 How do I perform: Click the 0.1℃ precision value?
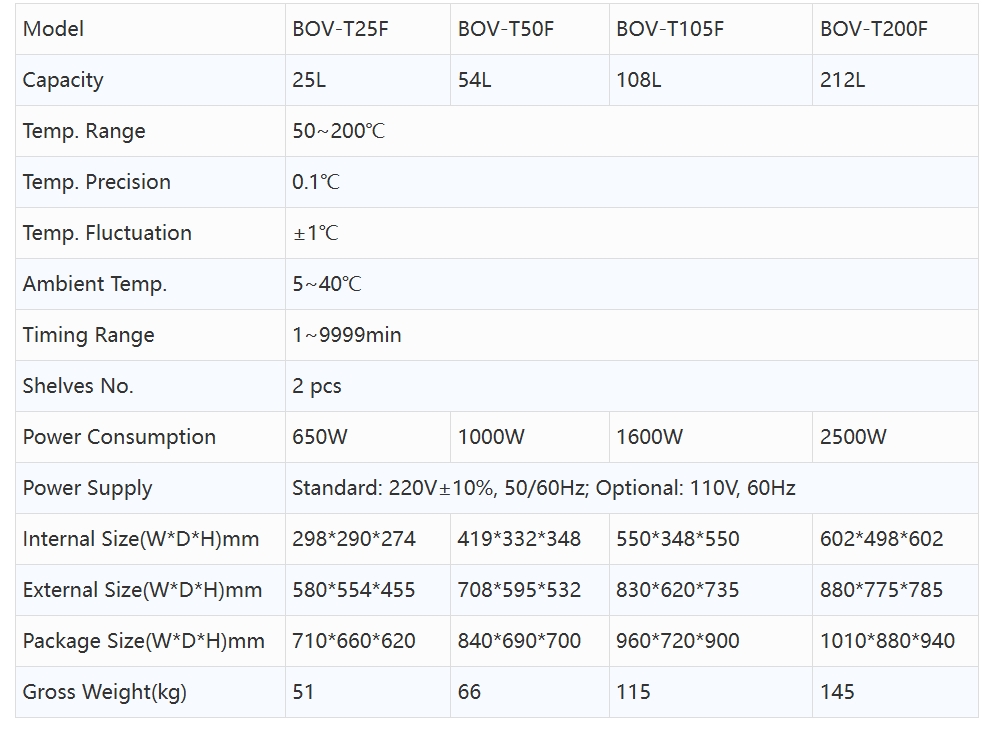coord(316,182)
